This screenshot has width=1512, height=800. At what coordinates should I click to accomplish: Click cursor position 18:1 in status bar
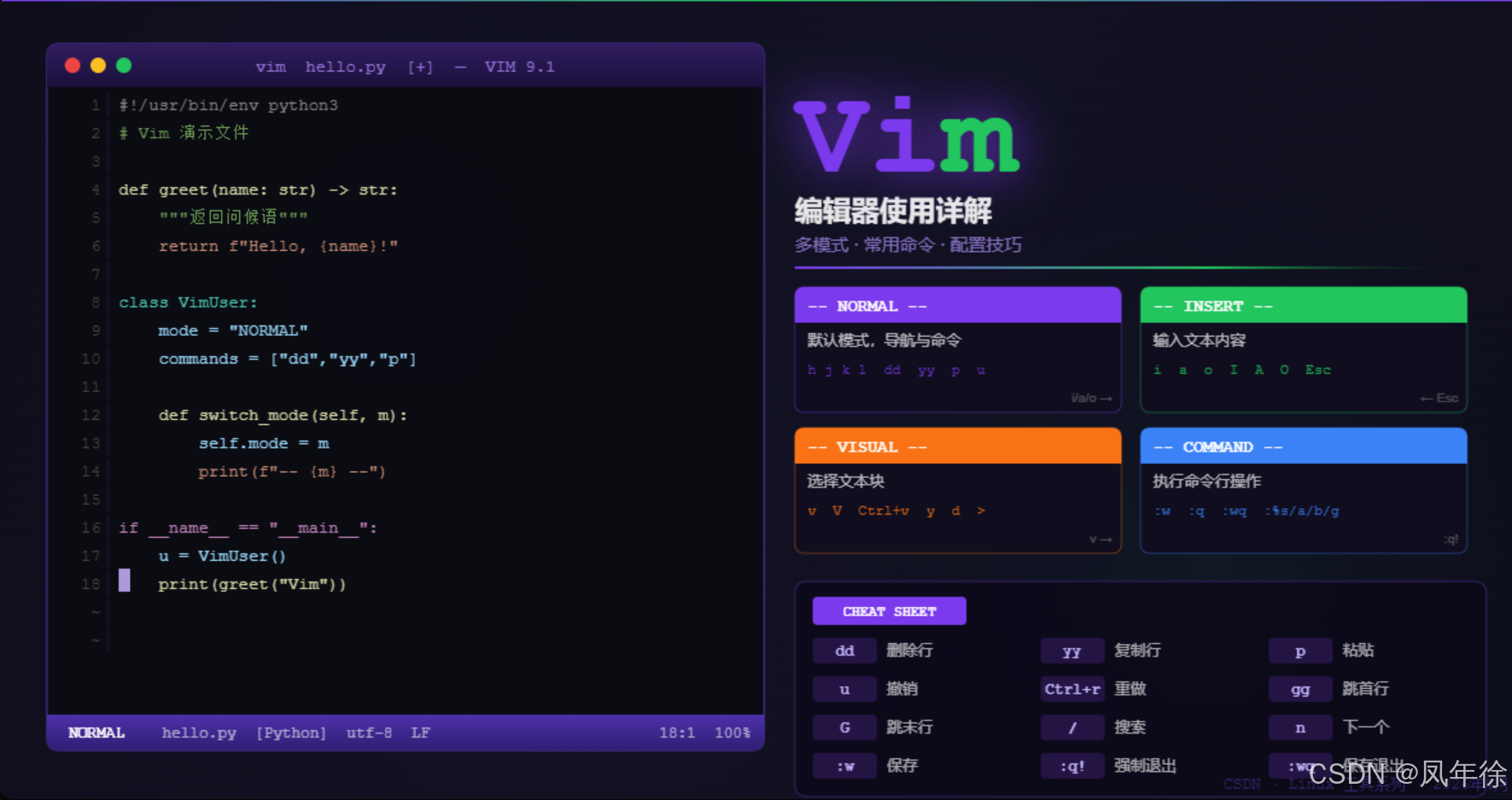[x=677, y=733]
